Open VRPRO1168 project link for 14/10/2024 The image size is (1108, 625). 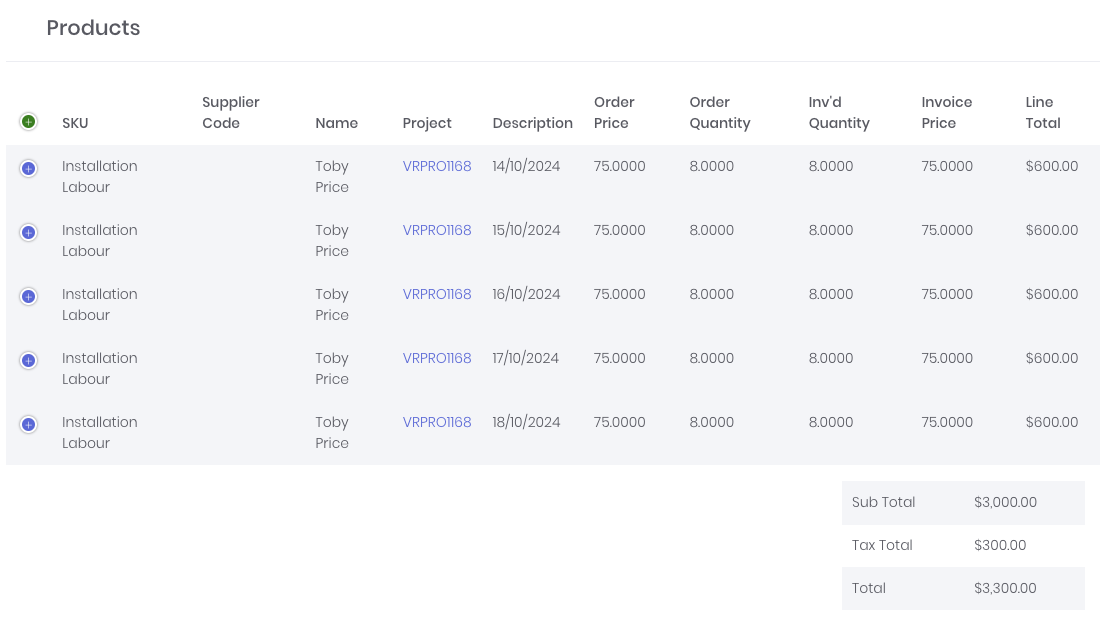[x=437, y=166]
